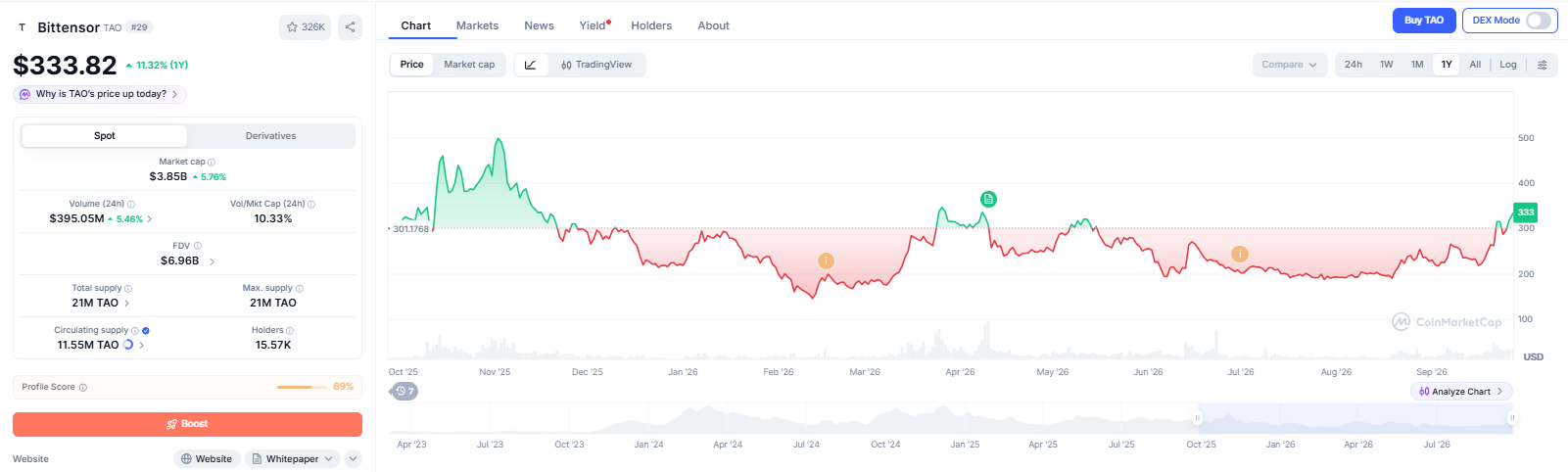Open the Holders tab
This screenshot has width=1568, height=472.
[651, 25]
